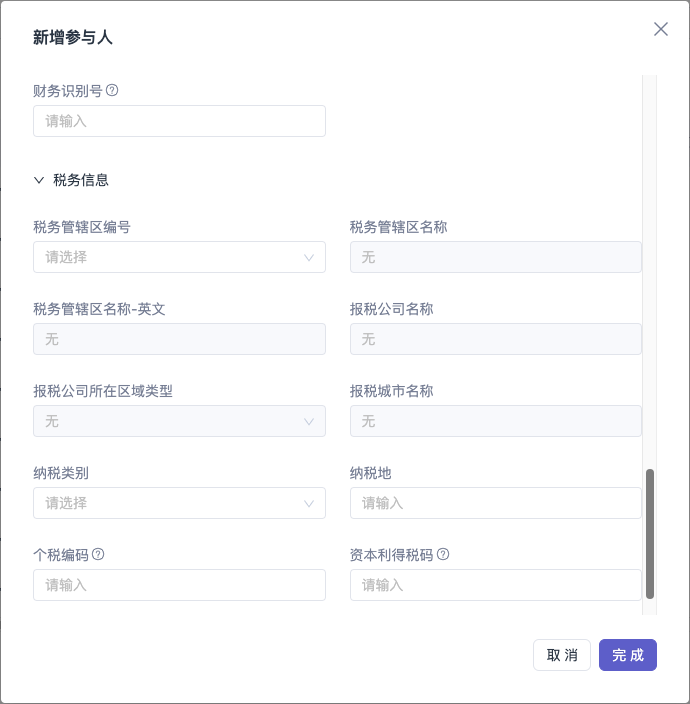
Task: Click the 个税编码 input field
Action: (179, 585)
